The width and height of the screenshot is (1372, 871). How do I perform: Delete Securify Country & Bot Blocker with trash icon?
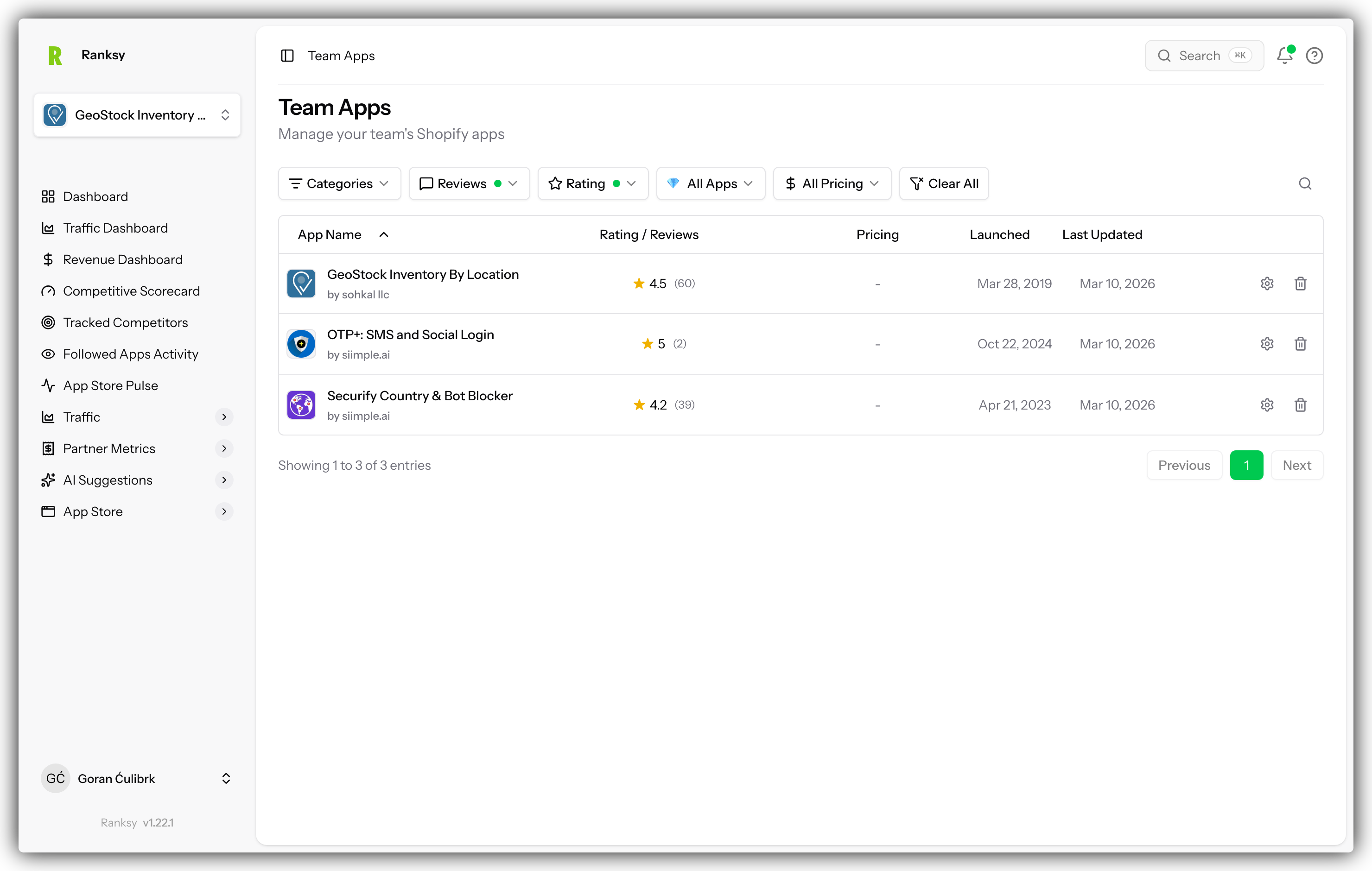(x=1300, y=405)
